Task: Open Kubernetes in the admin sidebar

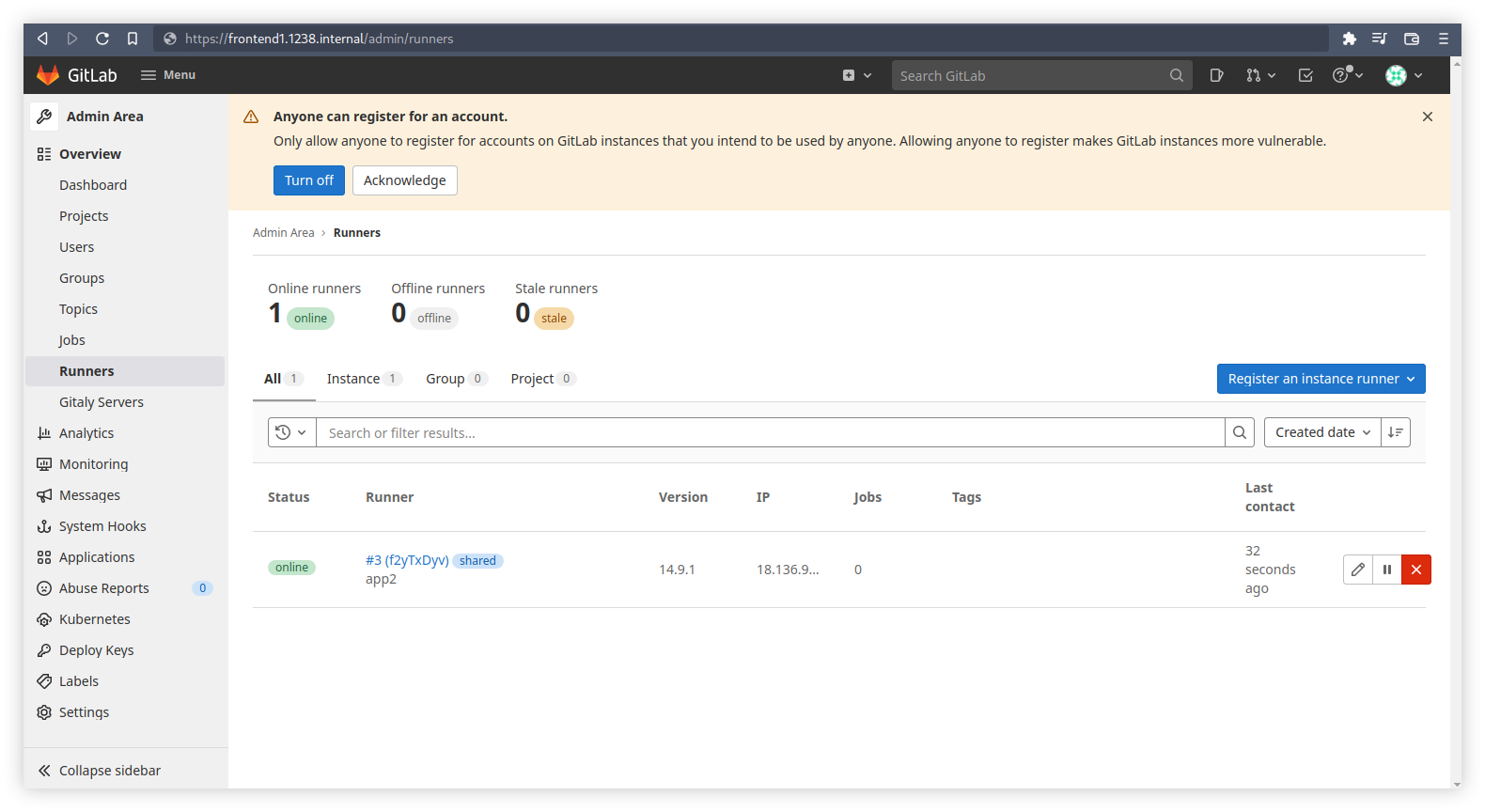Action: click(x=94, y=619)
